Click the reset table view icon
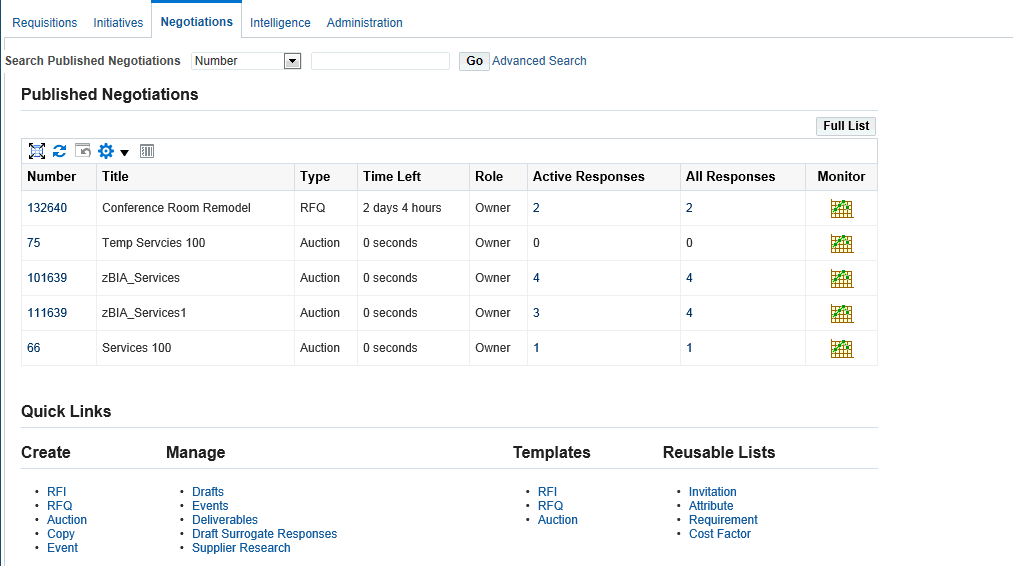1013x566 pixels. click(x=83, y=151)
